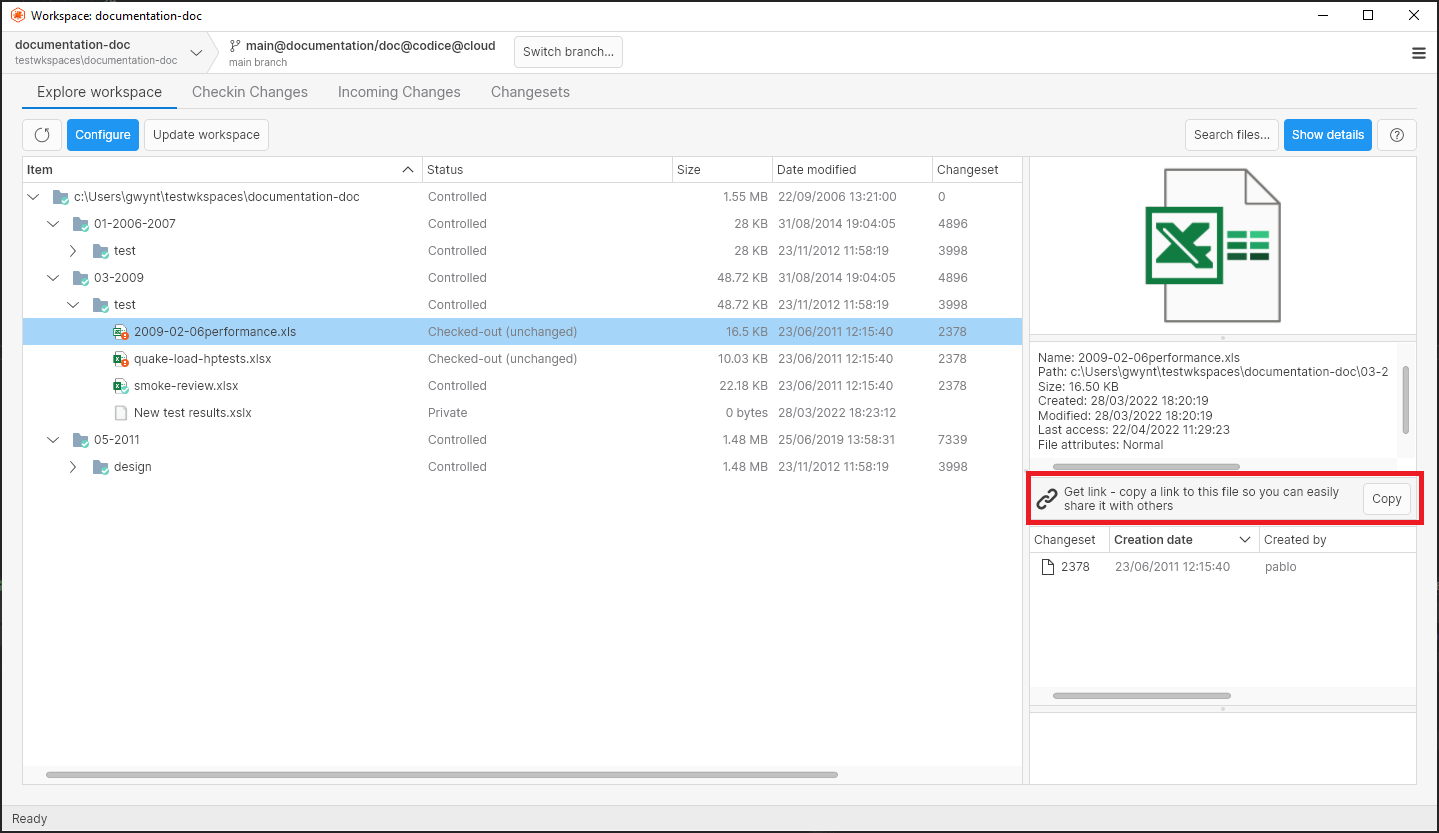Open the Incoming Changes tab
The height and width of the screenshot is (833, 1439).
pyautogui.click(x=398, y=91)
